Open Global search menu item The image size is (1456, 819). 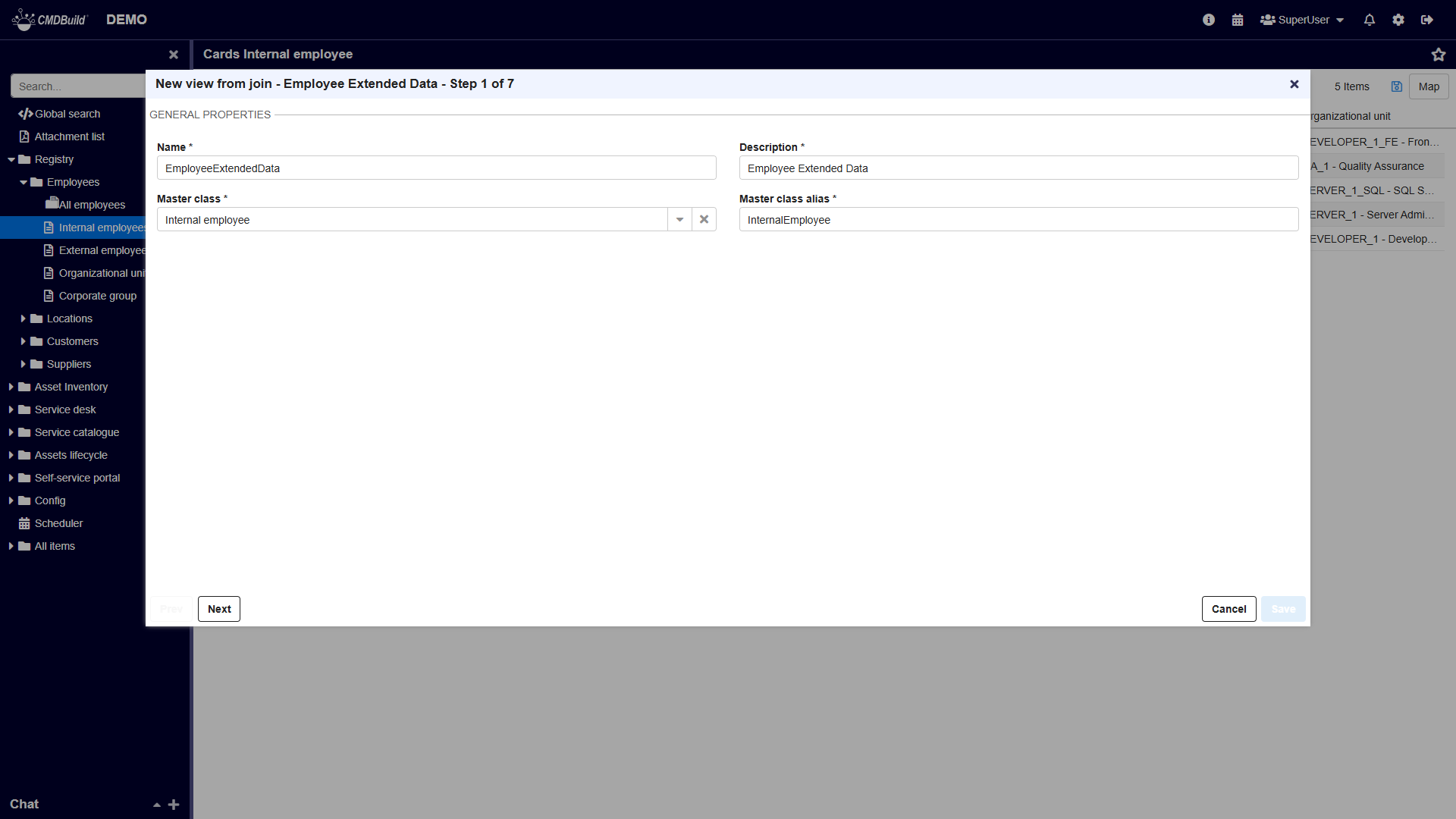(67, 114)
